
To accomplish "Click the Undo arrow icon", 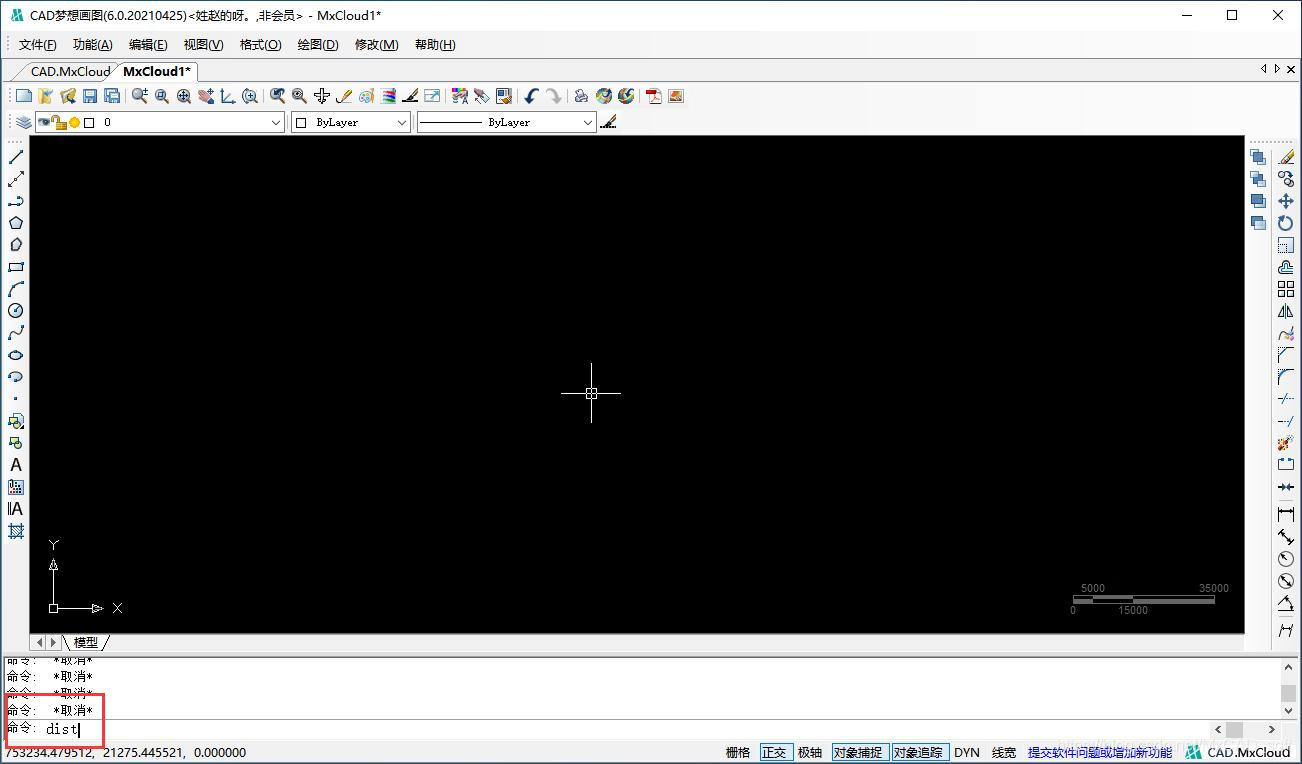I will [x=531, y=96].
